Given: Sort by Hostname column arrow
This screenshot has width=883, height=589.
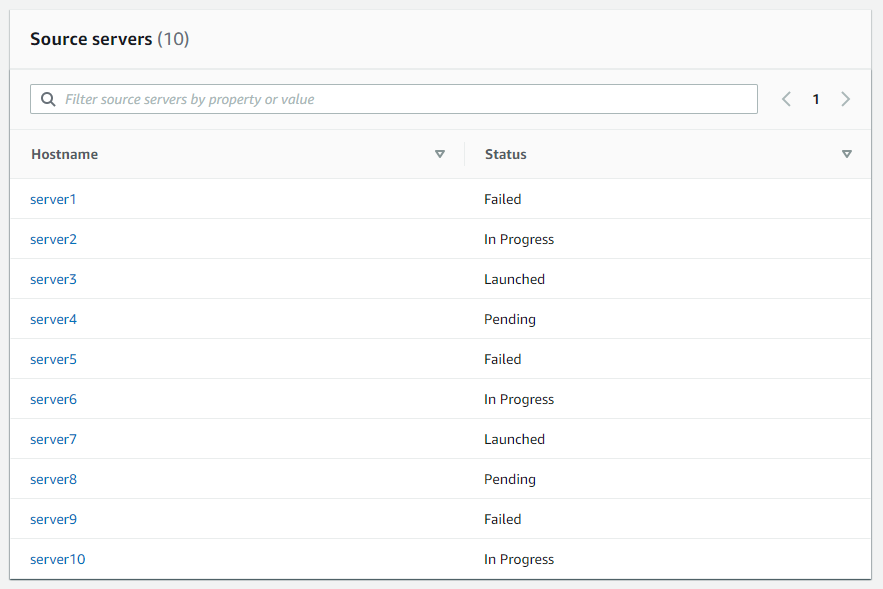Looking at the screenshot, I should [x=440, y=154].
